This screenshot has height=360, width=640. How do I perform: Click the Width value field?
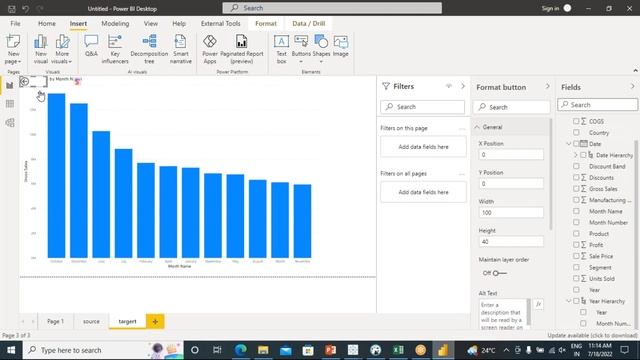click(511, 213)
